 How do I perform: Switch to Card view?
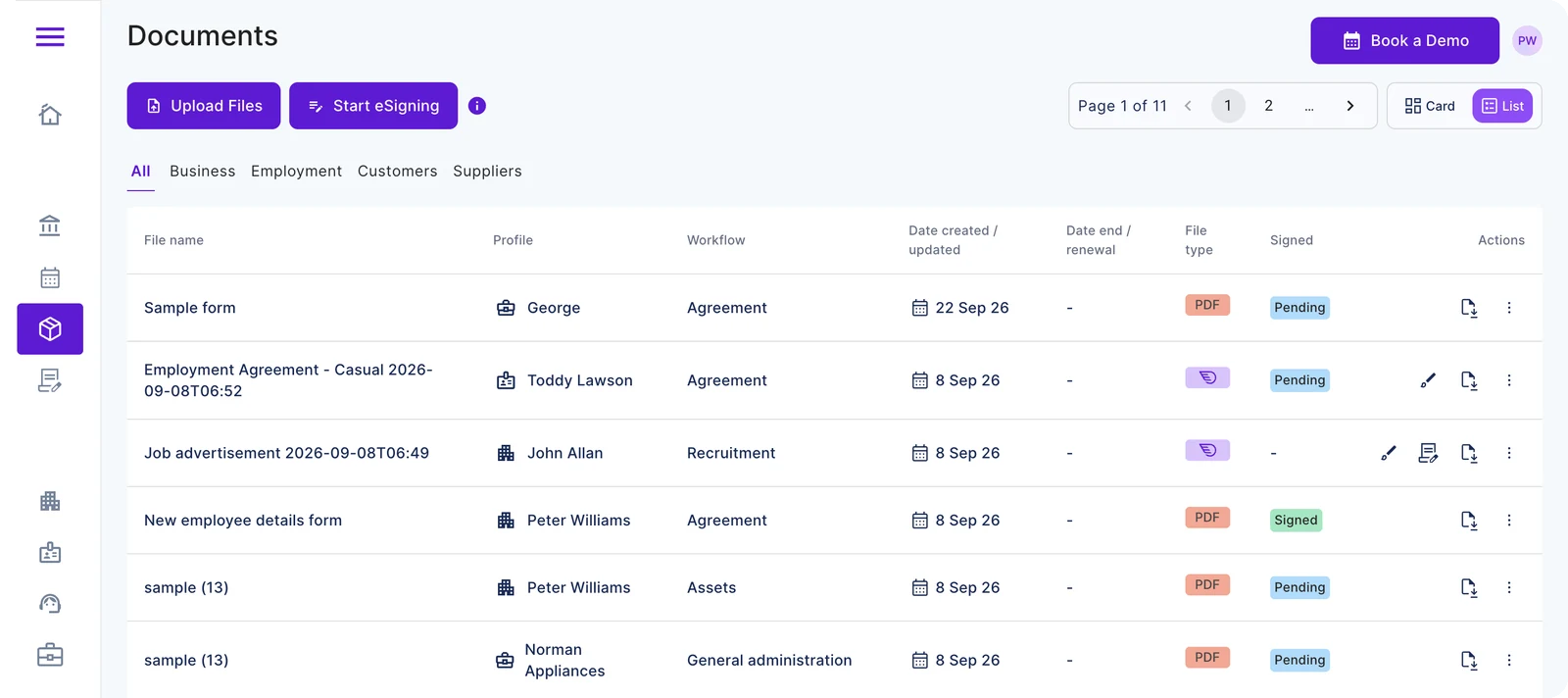coord(1430,106)
